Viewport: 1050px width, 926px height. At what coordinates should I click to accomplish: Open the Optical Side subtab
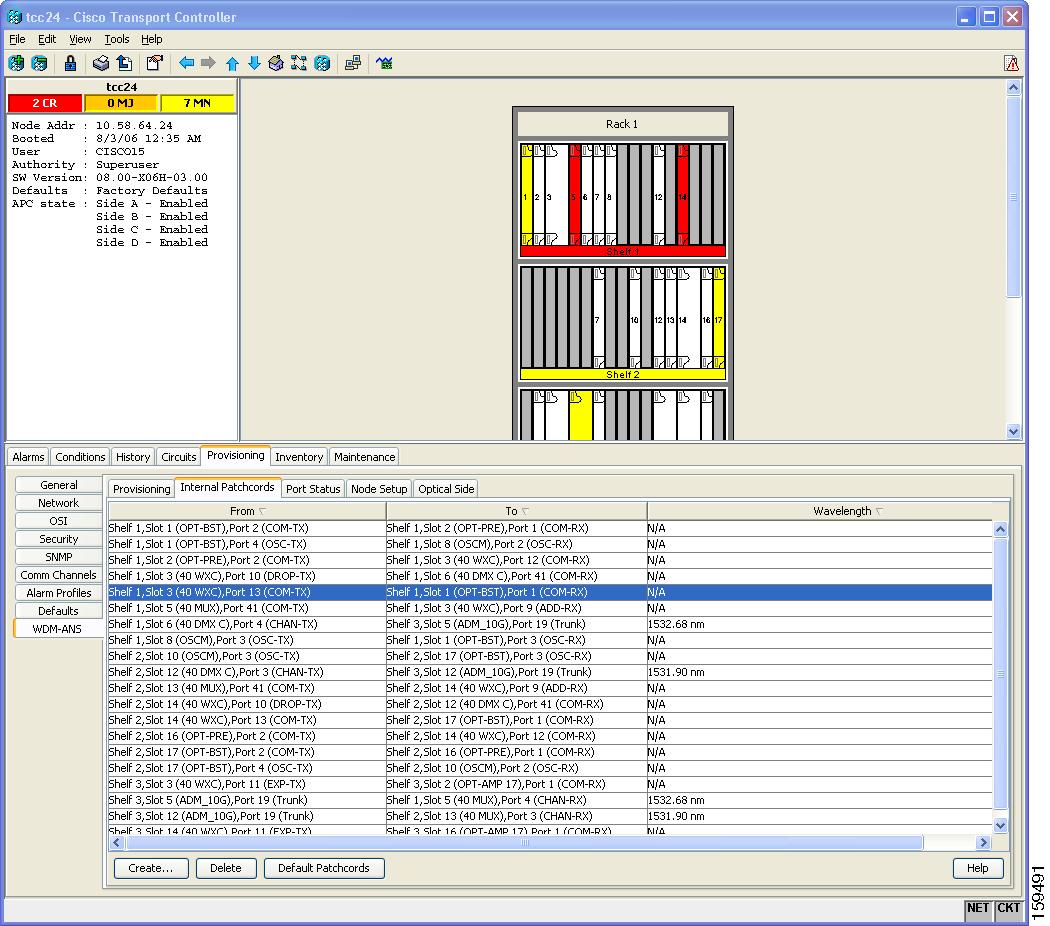[446, 489]
